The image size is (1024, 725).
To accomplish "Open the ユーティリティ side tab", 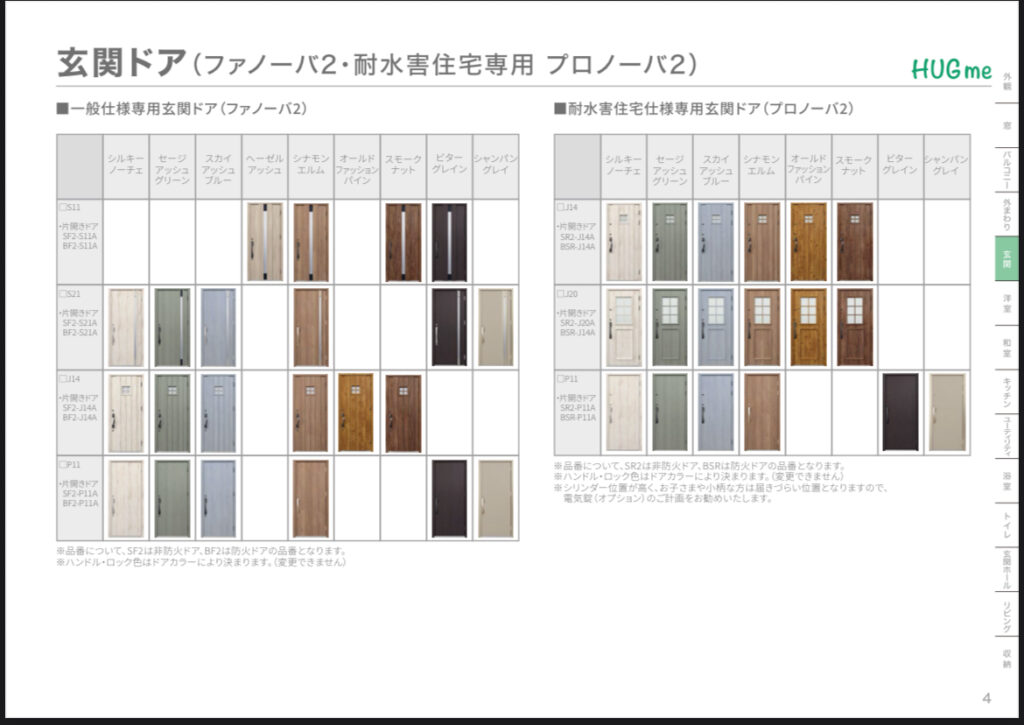I will (x=1007, y=436).
